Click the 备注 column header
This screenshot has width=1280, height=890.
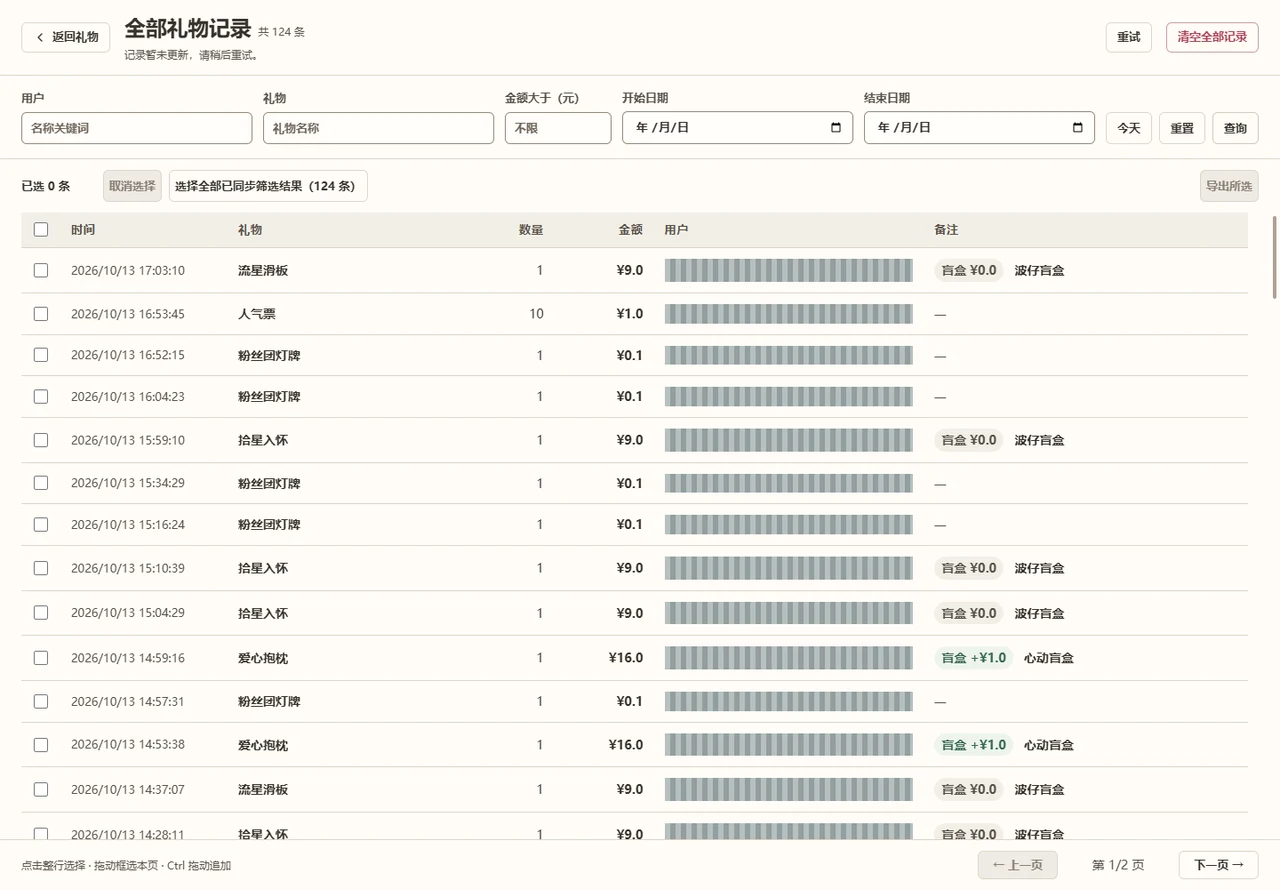[946, 230]
